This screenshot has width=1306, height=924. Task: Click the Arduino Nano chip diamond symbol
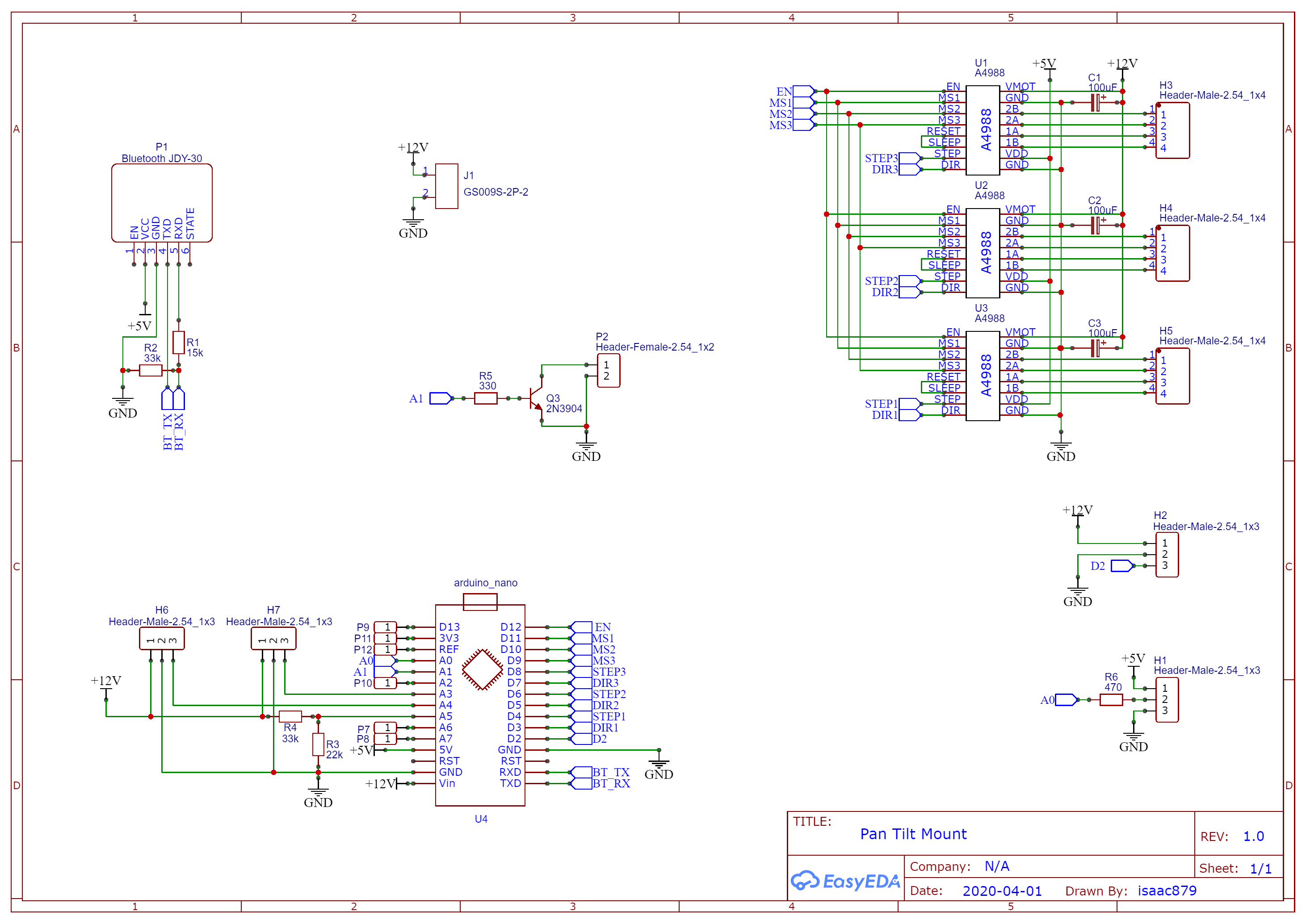(482, 670)
